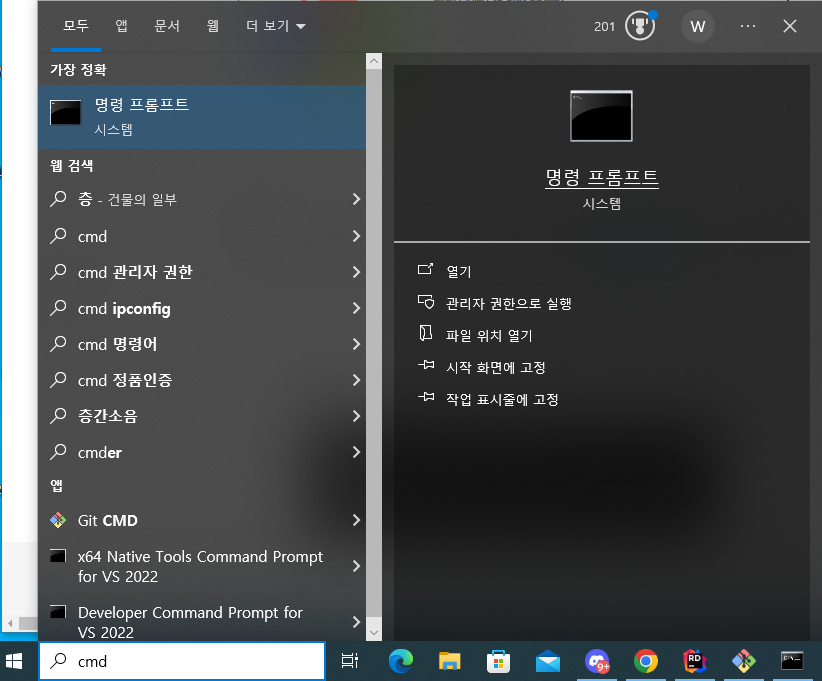Open the Mail app from the taskbar
Image resolution: width=822 pixels, height=681 pixels.
(547, 661)
